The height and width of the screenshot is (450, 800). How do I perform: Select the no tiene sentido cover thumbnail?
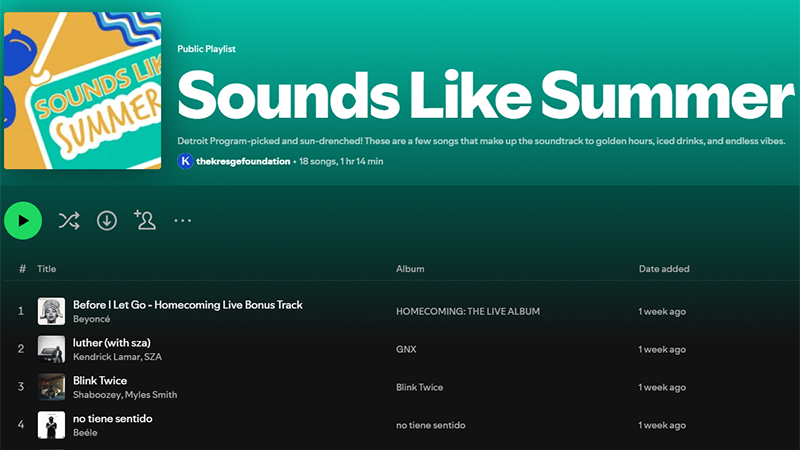tap(51, 425)
